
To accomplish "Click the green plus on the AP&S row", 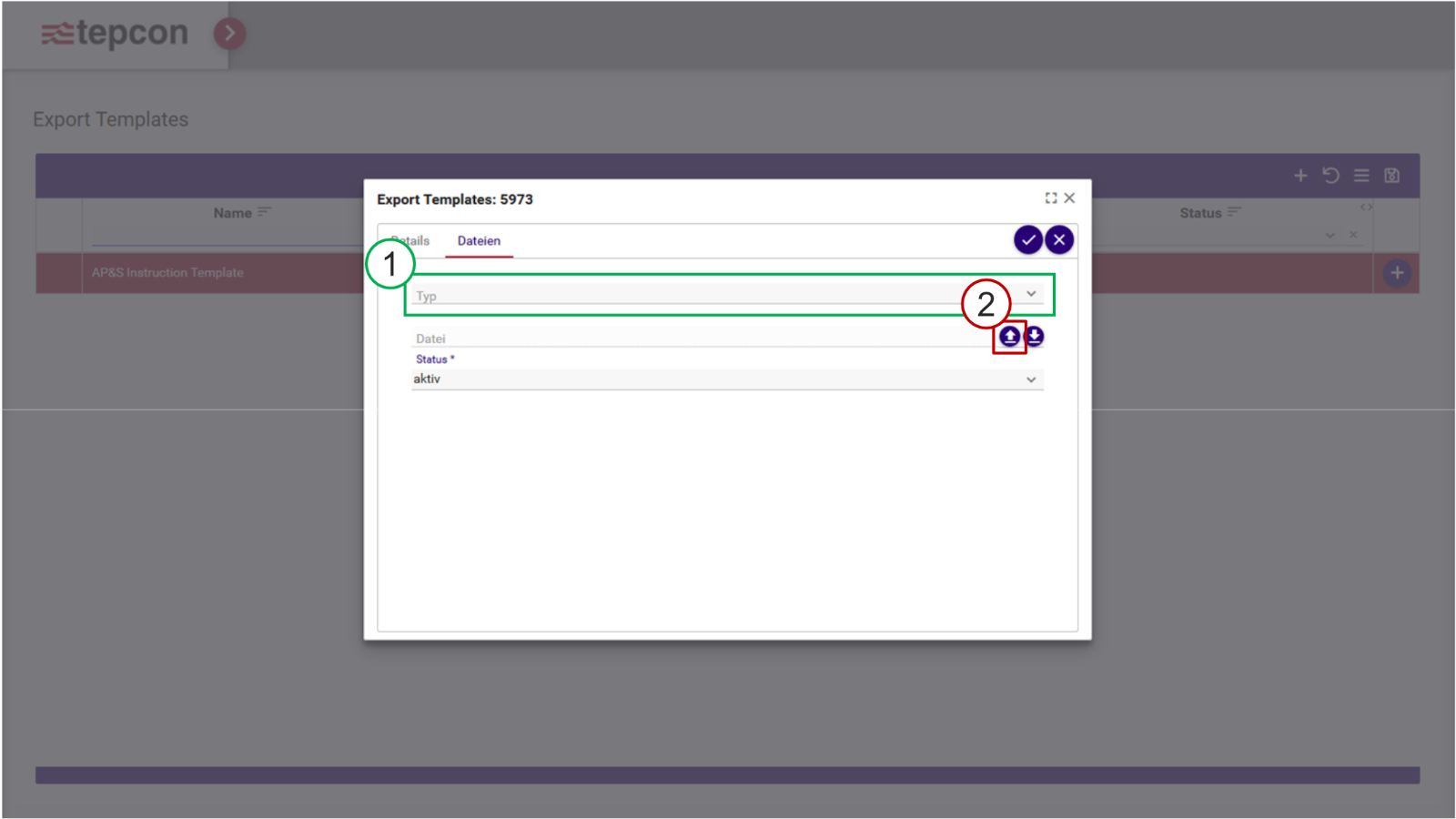I will pyautogui.click(x=1397, y=272).
